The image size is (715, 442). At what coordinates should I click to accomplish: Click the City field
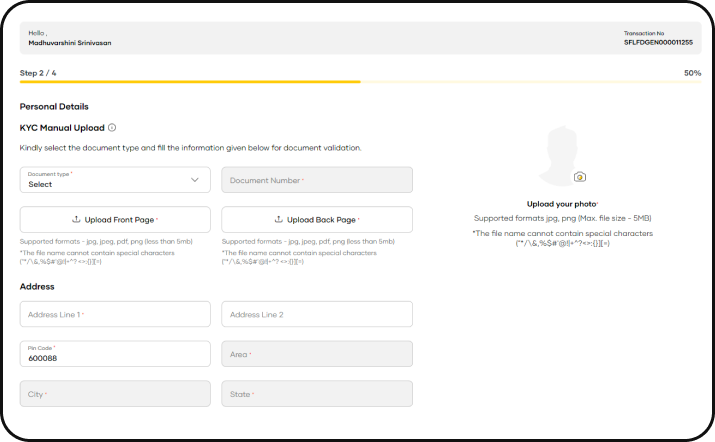click(115, 394)
